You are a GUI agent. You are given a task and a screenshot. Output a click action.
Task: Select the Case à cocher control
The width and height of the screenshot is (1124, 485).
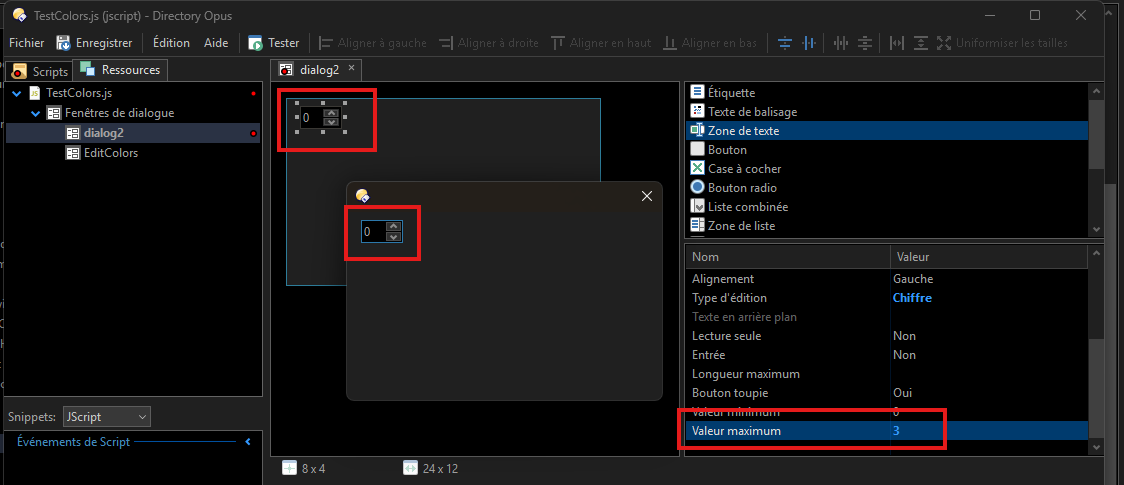744,168
